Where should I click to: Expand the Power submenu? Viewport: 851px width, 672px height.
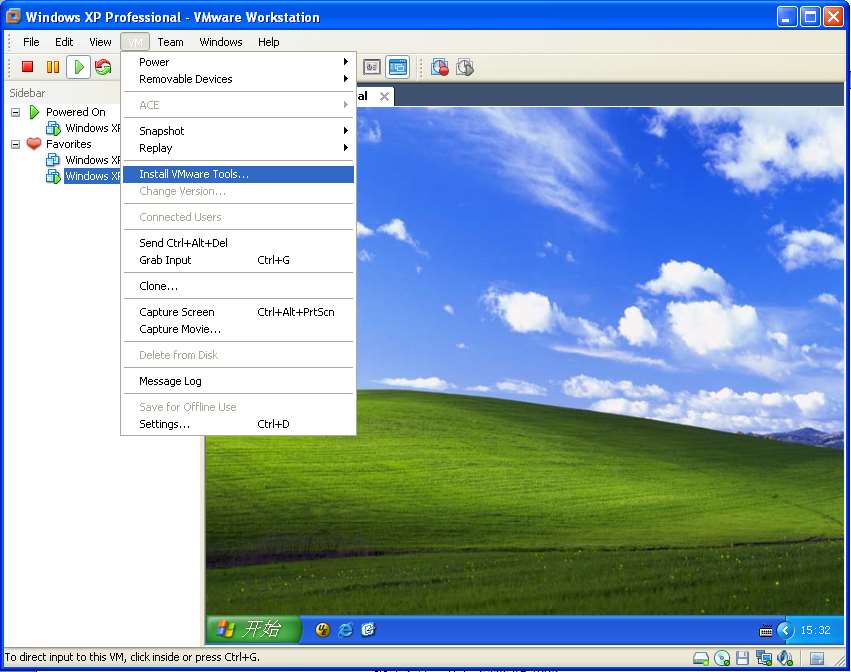tap(239, 62)
